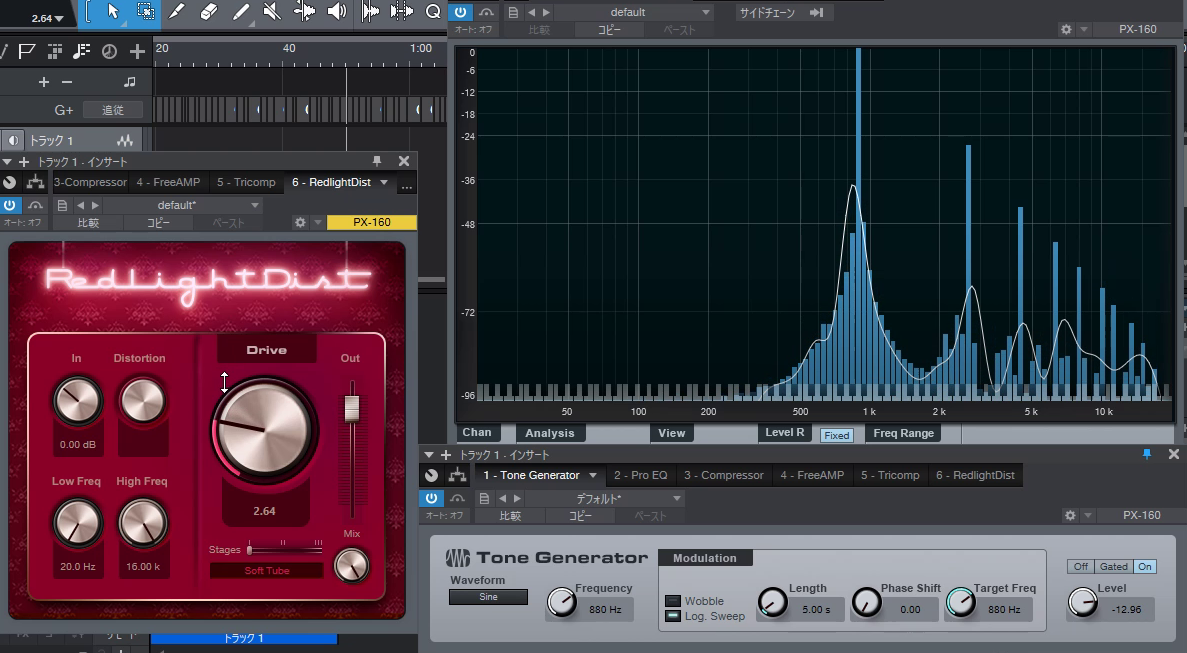
Task: Click the 追従 follow button
Action: (x=113, y=110)
